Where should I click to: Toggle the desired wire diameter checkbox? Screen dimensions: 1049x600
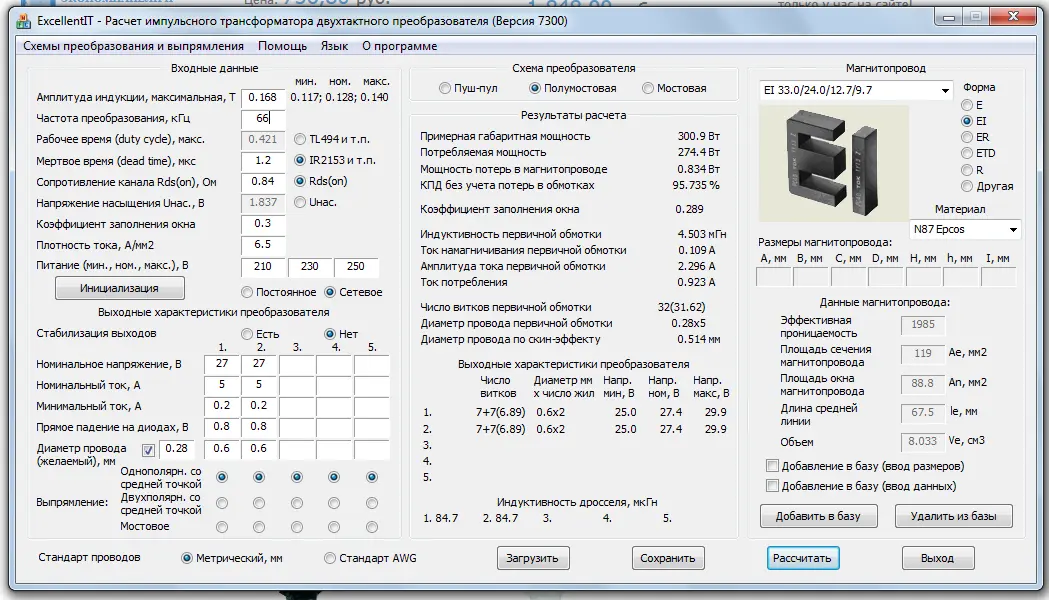click(149, 450)
